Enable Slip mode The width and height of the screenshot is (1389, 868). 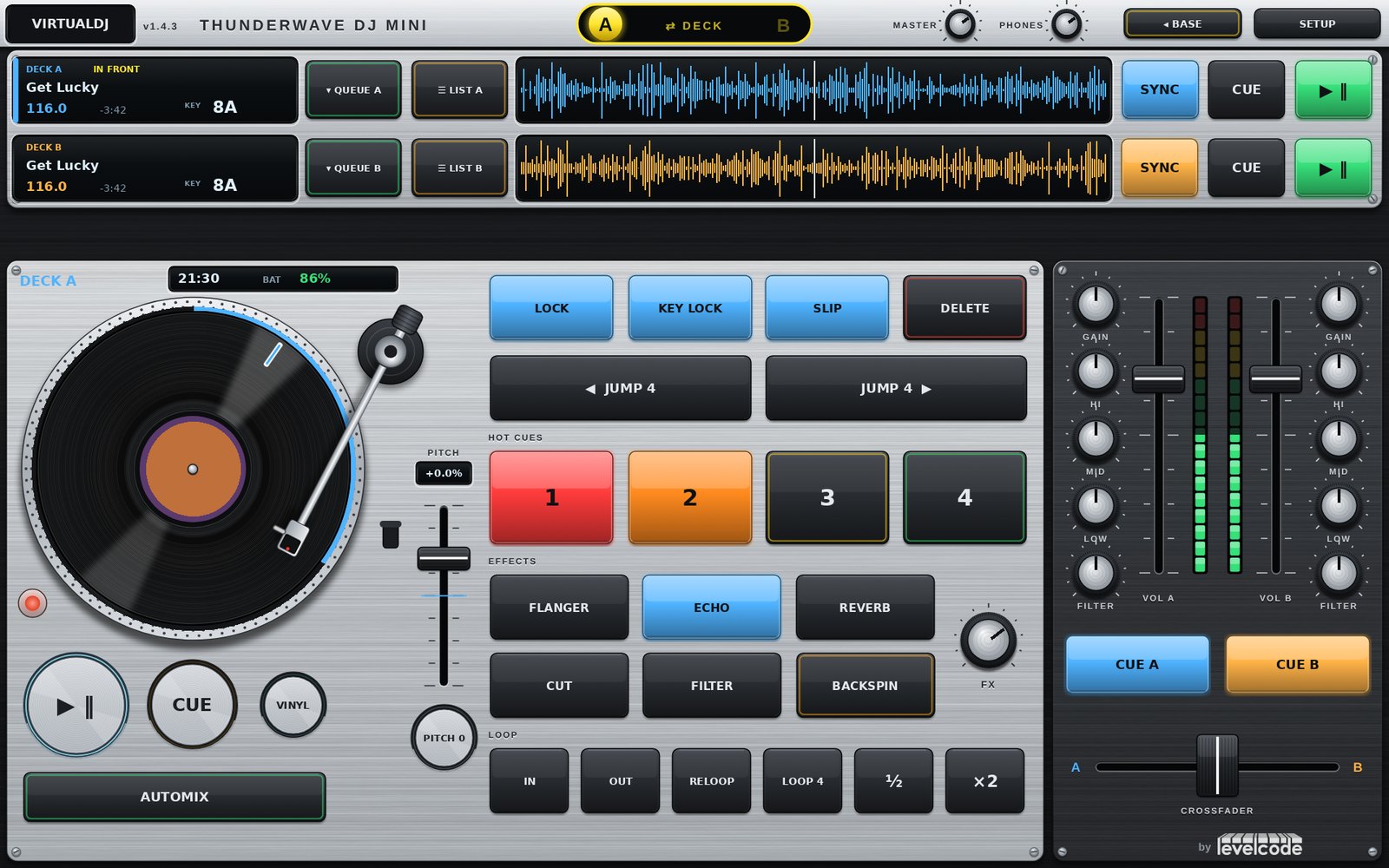click(827, 308)
